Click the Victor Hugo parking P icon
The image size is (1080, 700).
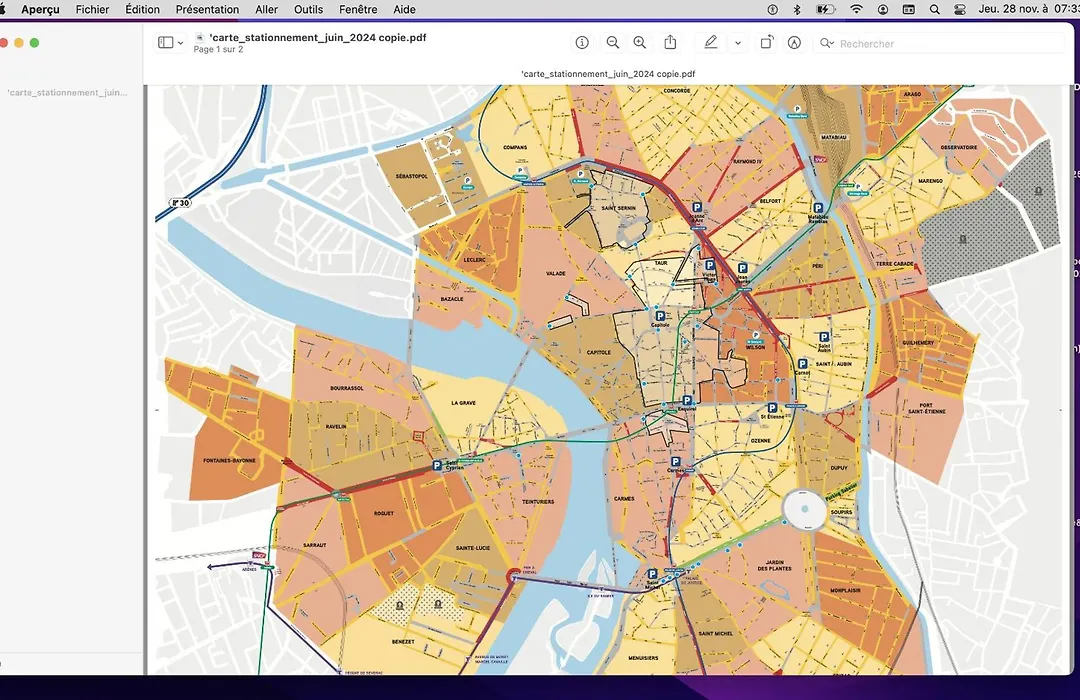coord(709,265)
